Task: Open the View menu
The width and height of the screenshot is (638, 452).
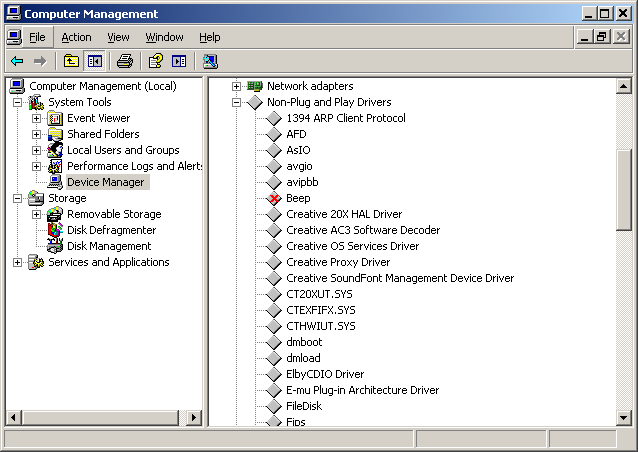Action: tap(118, 37)
